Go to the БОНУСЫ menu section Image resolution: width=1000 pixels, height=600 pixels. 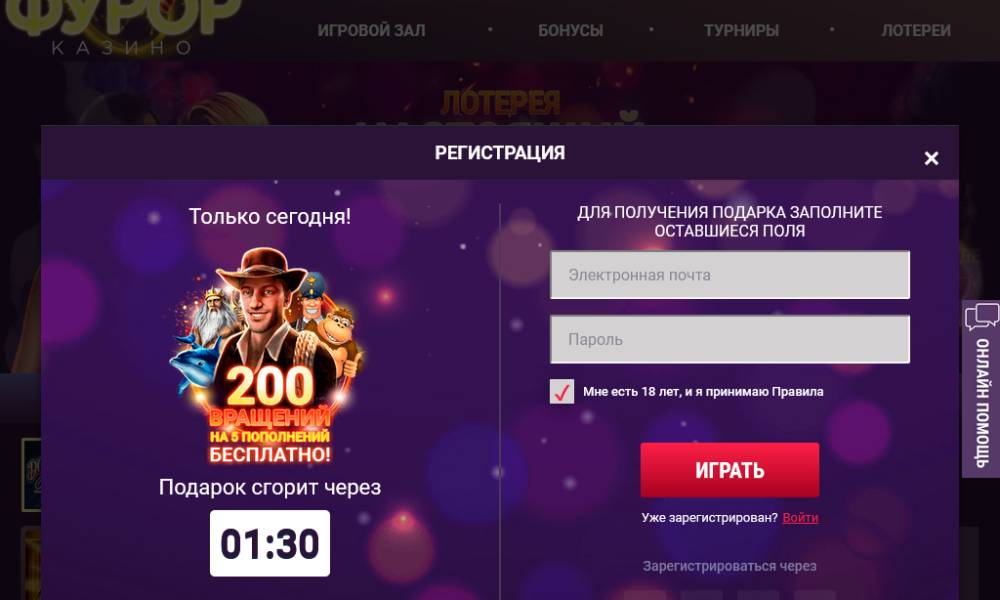tap(570, 30)
